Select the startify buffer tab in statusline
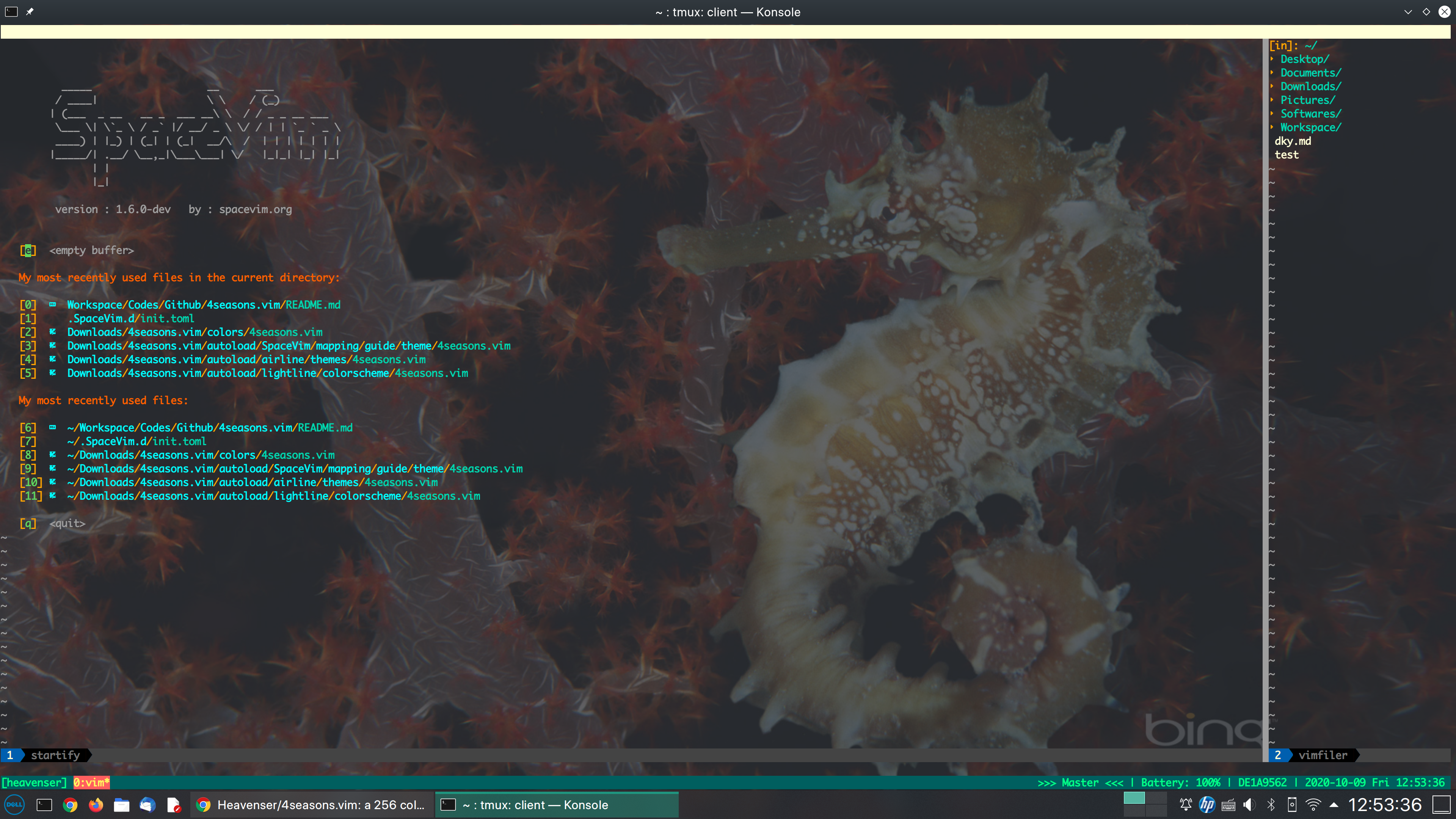This screenshot has height=819, width=1456. 55,755
